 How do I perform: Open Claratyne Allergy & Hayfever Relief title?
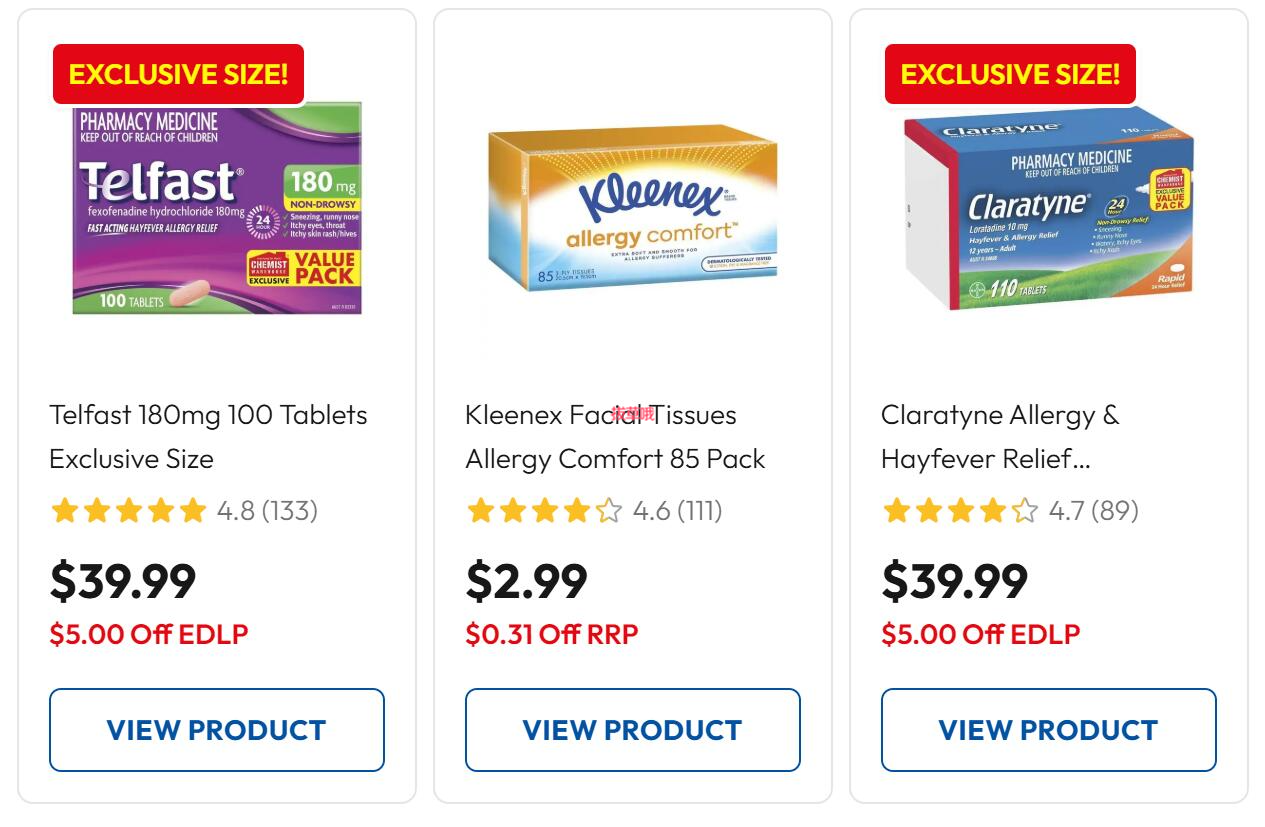pyautogui.click(x=1000, y=436)
